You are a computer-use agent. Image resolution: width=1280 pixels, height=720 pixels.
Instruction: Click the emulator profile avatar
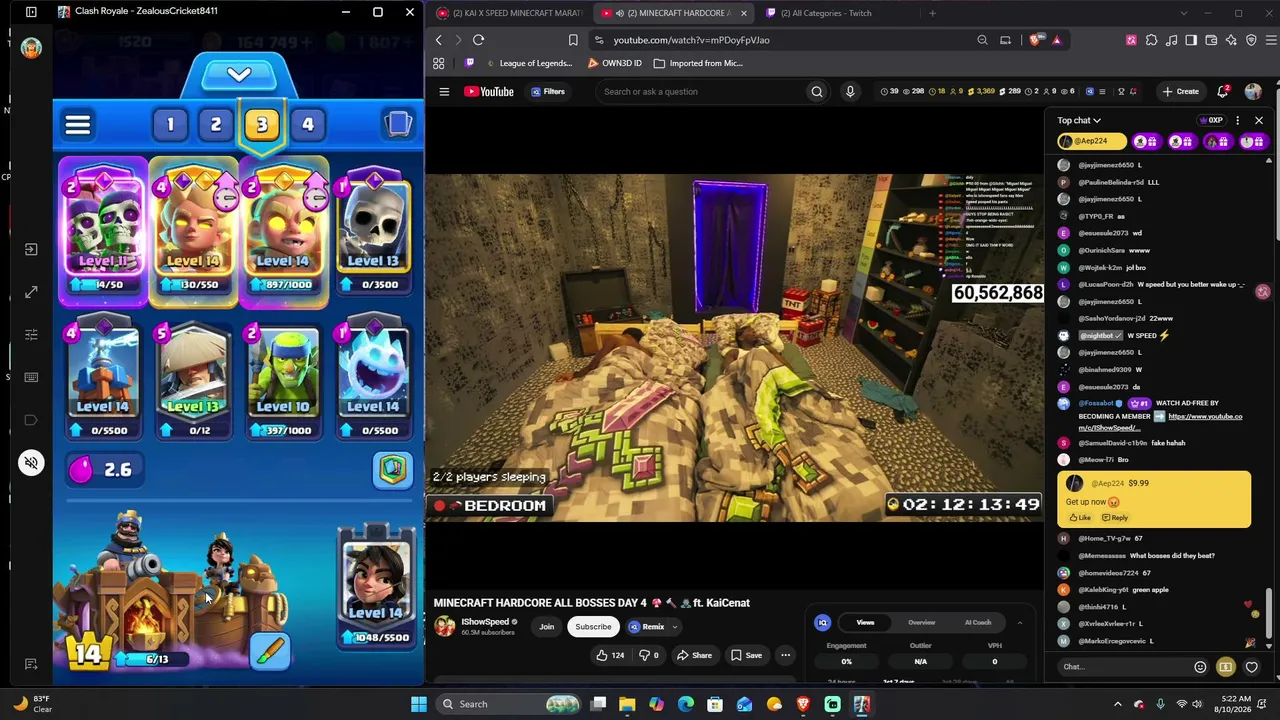(x=31, y=48)
